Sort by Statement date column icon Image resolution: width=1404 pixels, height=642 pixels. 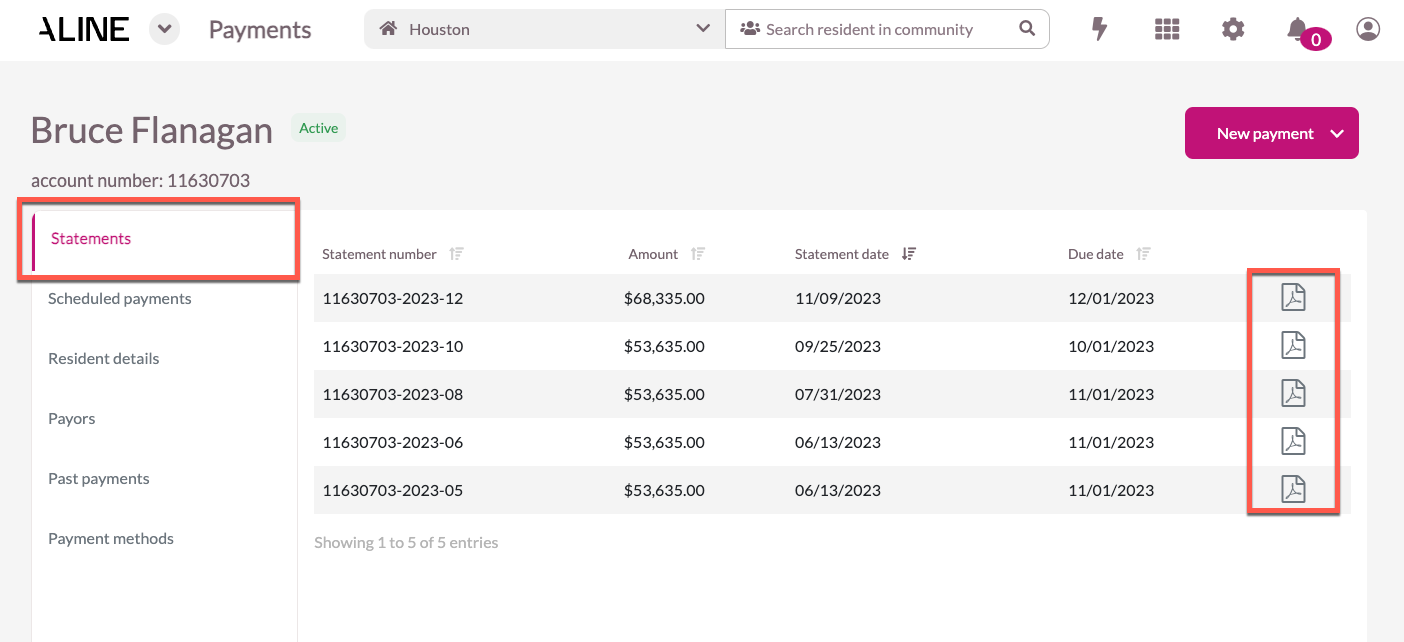coord(908,254)
